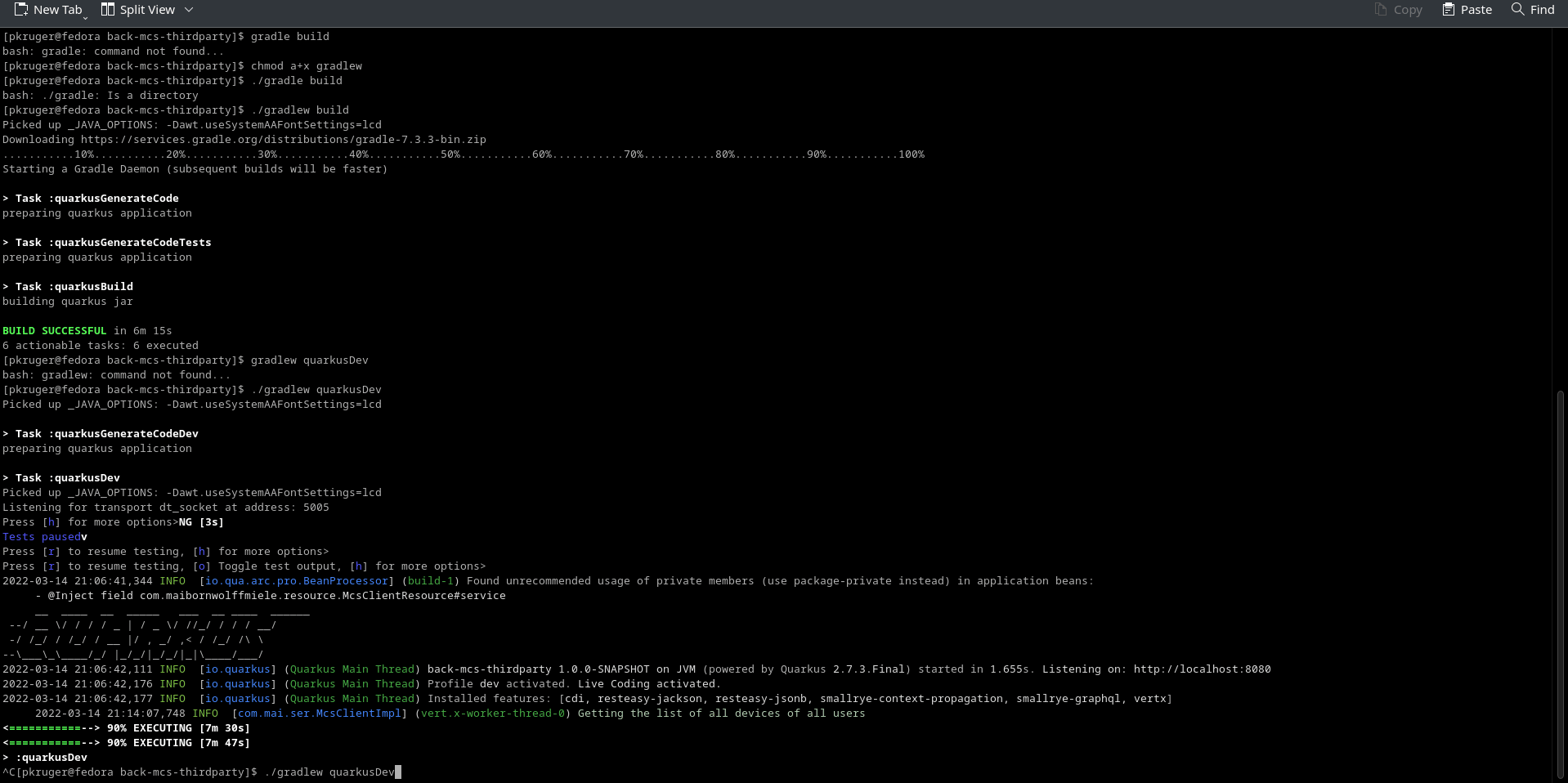Click the 'BUILD SUCCESSFUL' text

click(x=55, y=331)
